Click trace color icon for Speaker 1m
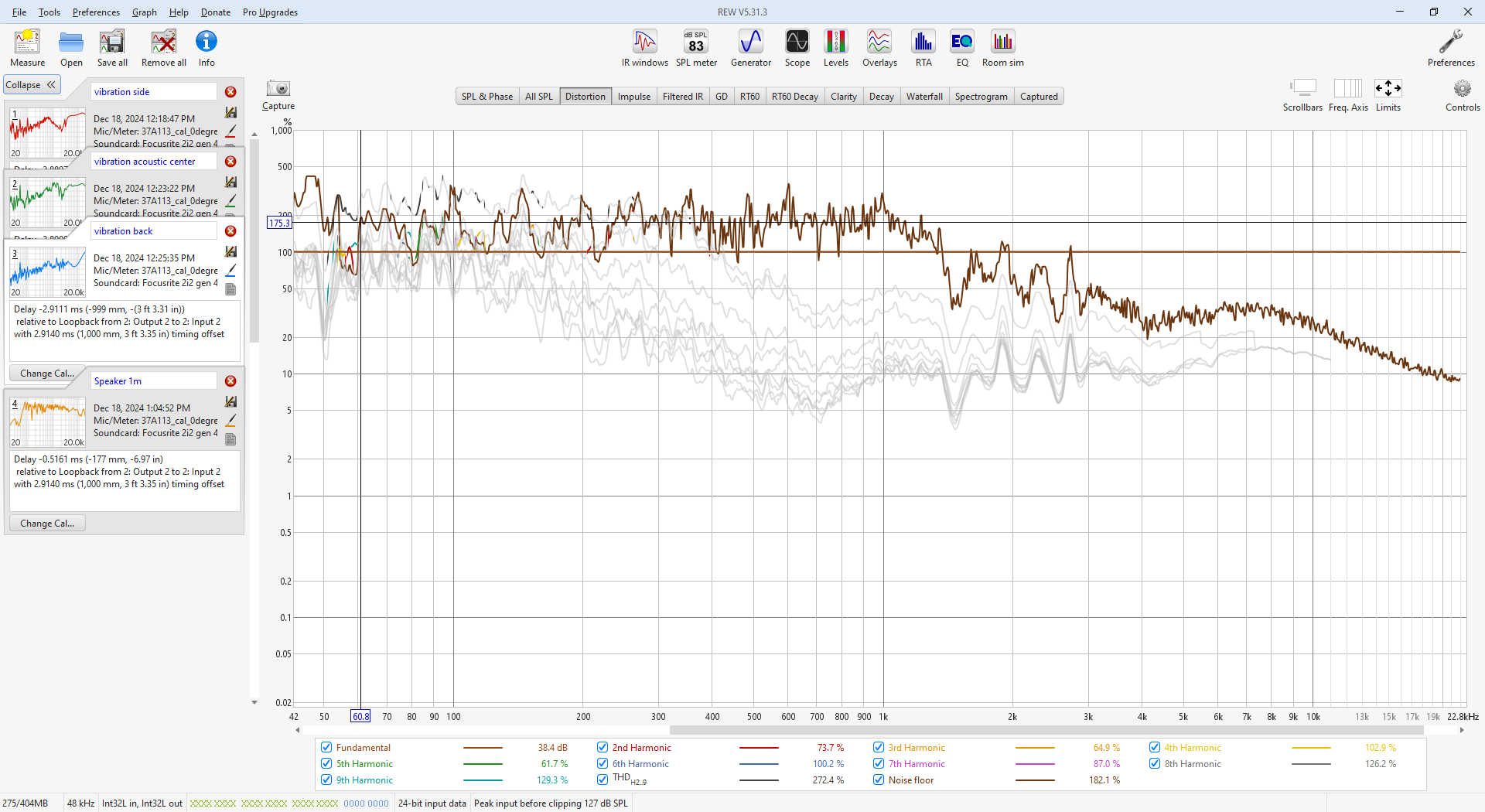The image size is (1485, 812). point(230,420)
